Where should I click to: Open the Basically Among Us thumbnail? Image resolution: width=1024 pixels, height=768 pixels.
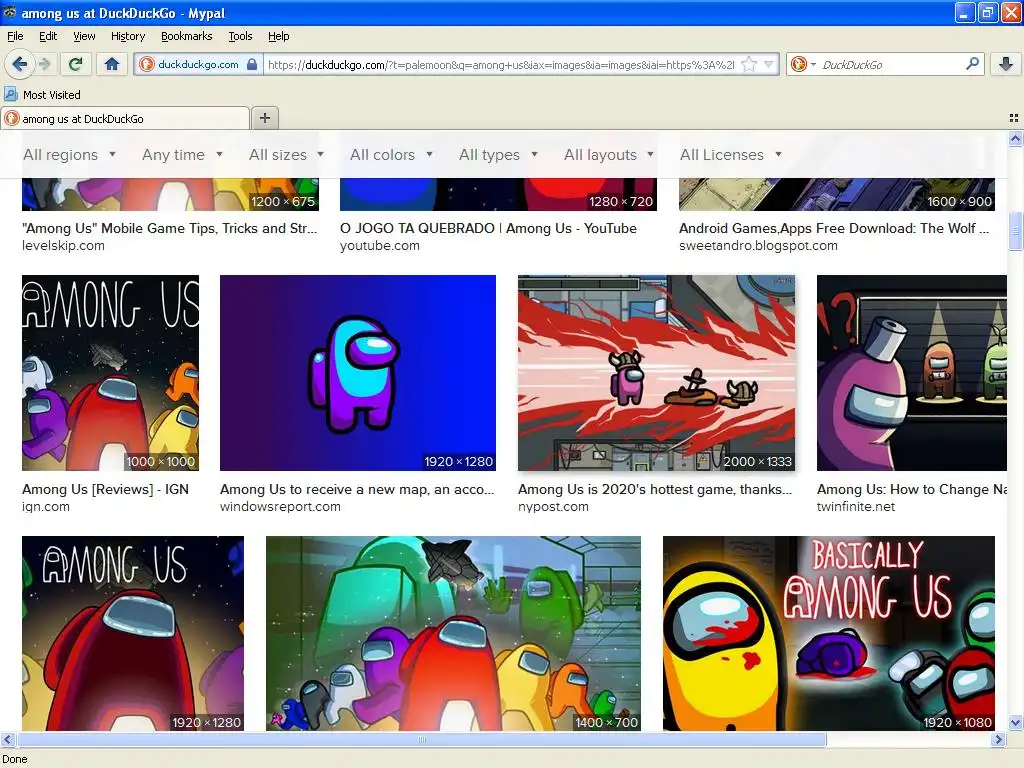[829, 633]
